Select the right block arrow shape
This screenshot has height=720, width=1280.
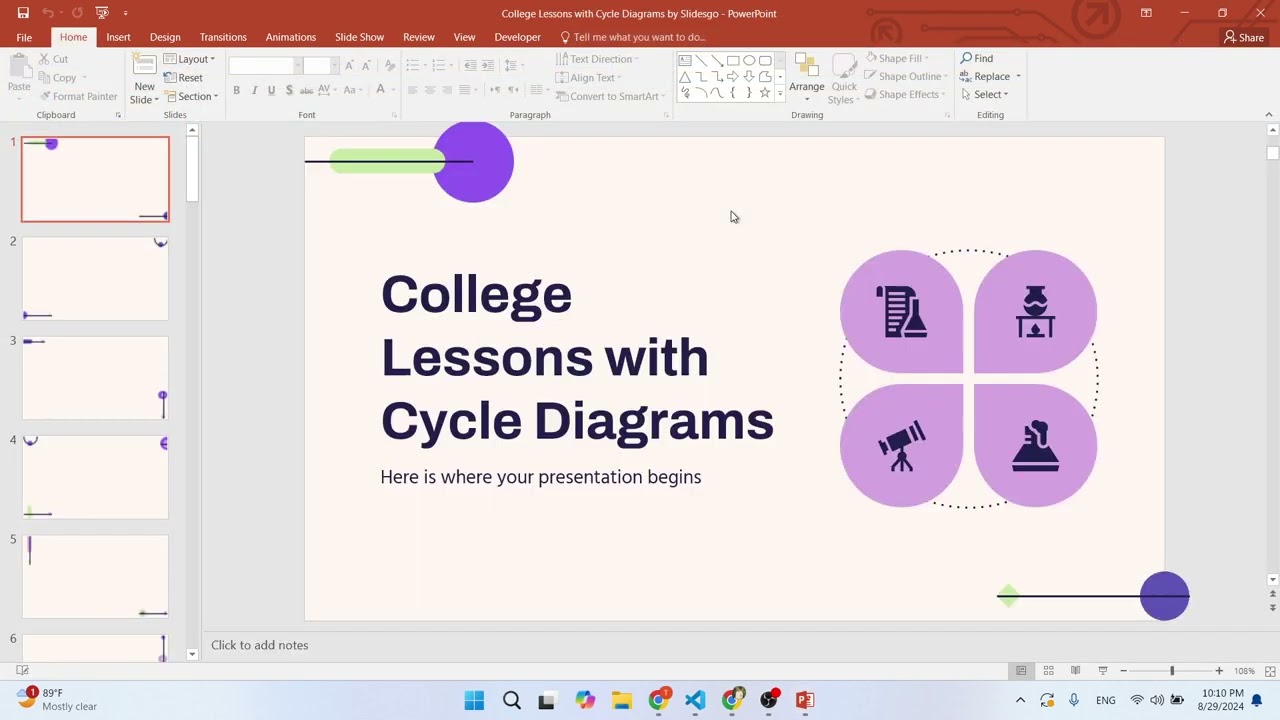[x=733, y=77]
